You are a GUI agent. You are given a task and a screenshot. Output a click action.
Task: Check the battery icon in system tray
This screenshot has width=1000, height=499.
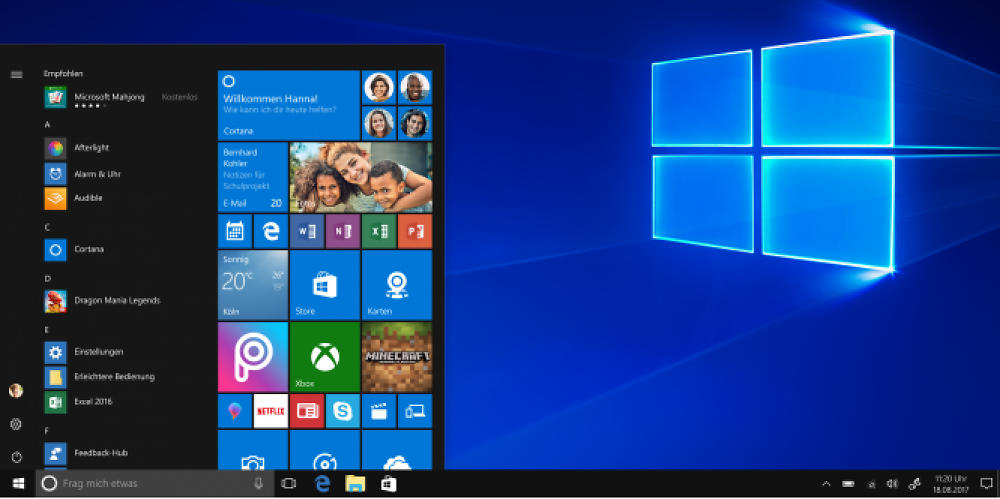point(848,484)
